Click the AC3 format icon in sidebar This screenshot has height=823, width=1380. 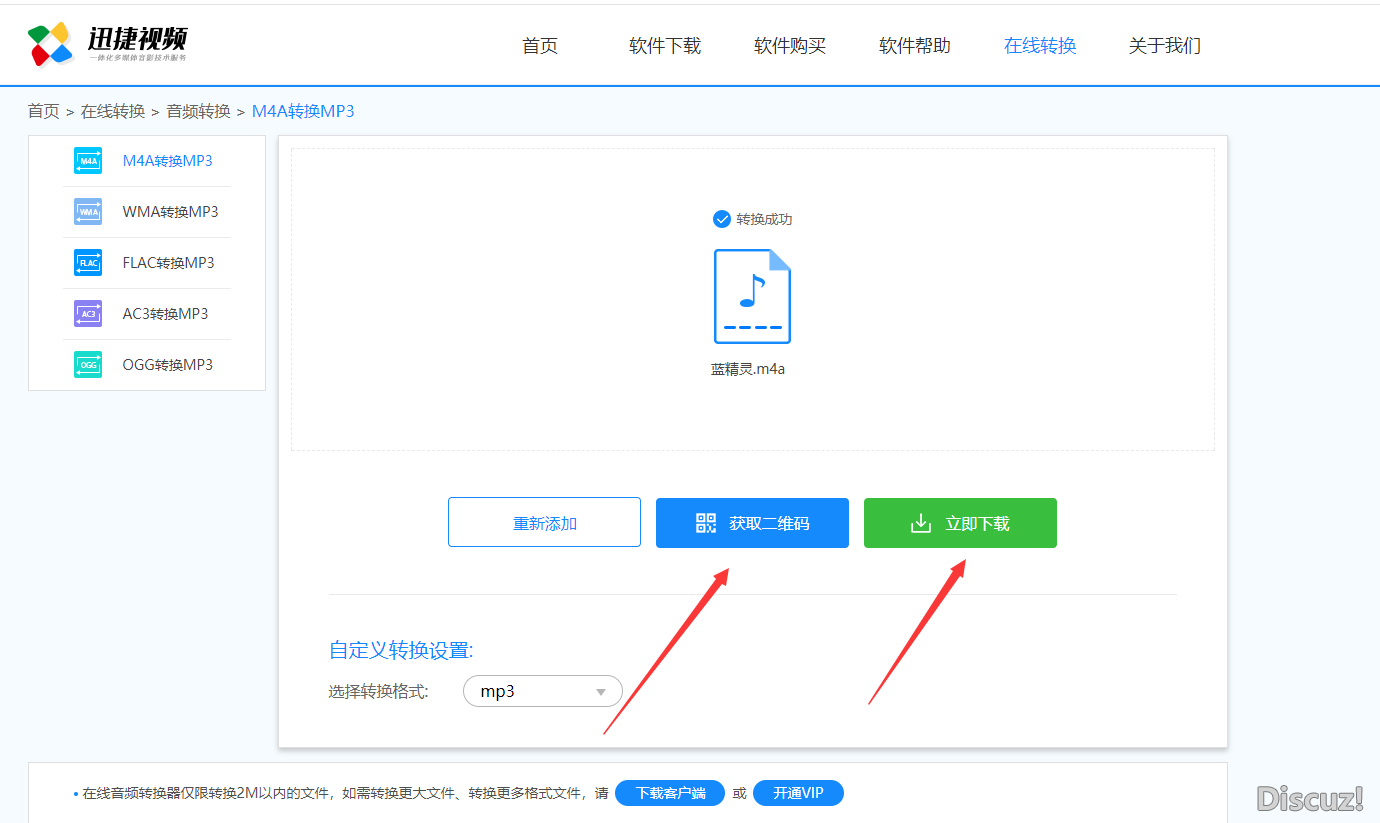tap(88, 313)
